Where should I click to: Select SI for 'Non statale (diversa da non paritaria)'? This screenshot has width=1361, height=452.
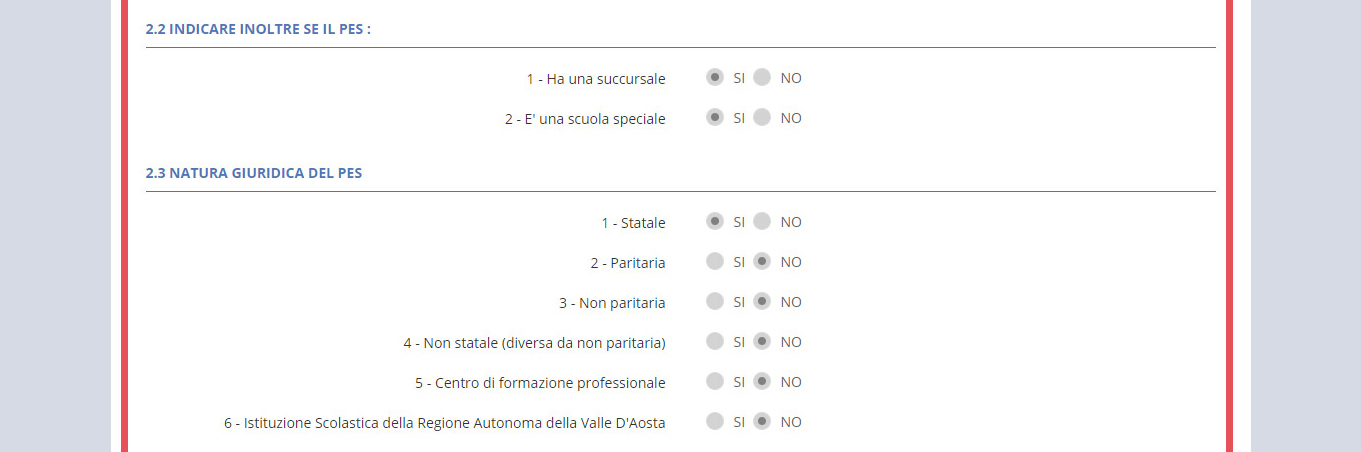coord(714,342)
